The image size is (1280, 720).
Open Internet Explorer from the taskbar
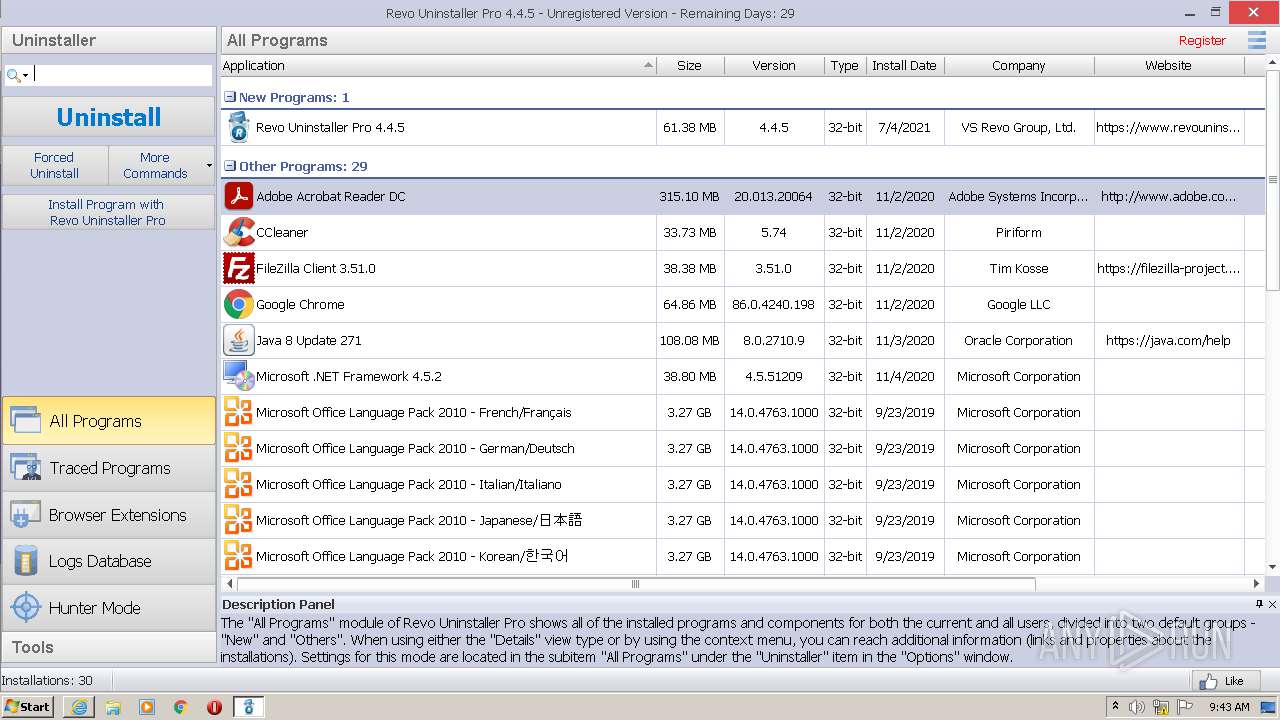[79, 707]
